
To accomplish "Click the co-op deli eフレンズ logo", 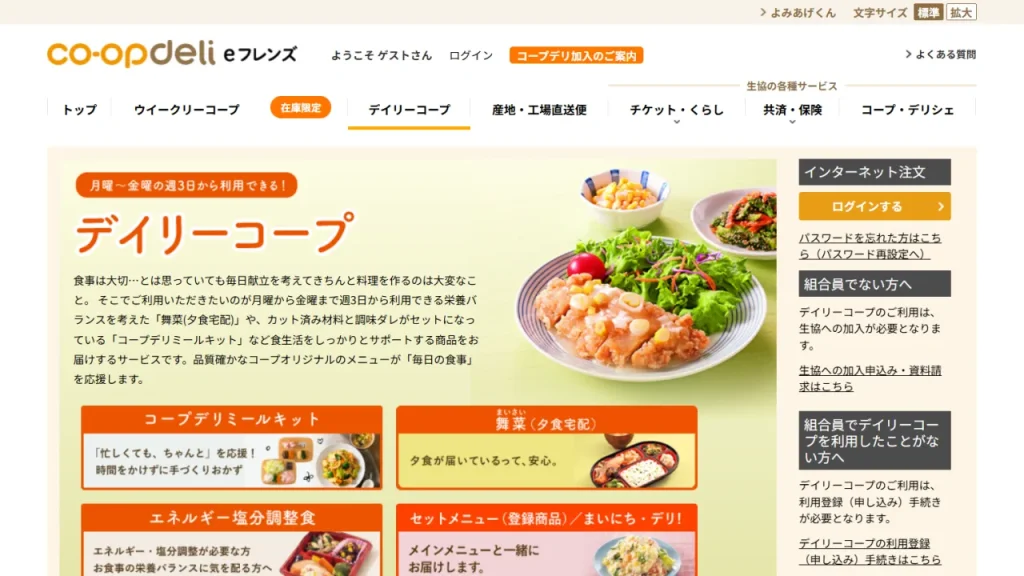I will tap(172, 54).
